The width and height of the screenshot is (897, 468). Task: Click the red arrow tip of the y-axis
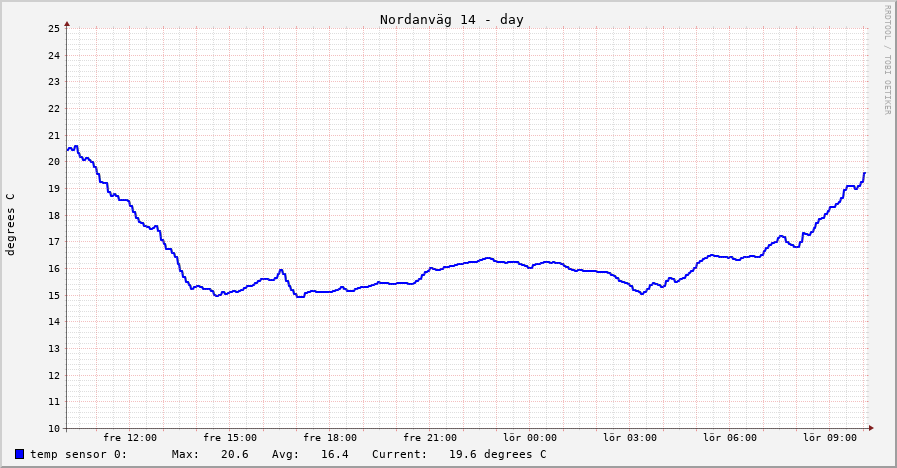tap(67, 24)
